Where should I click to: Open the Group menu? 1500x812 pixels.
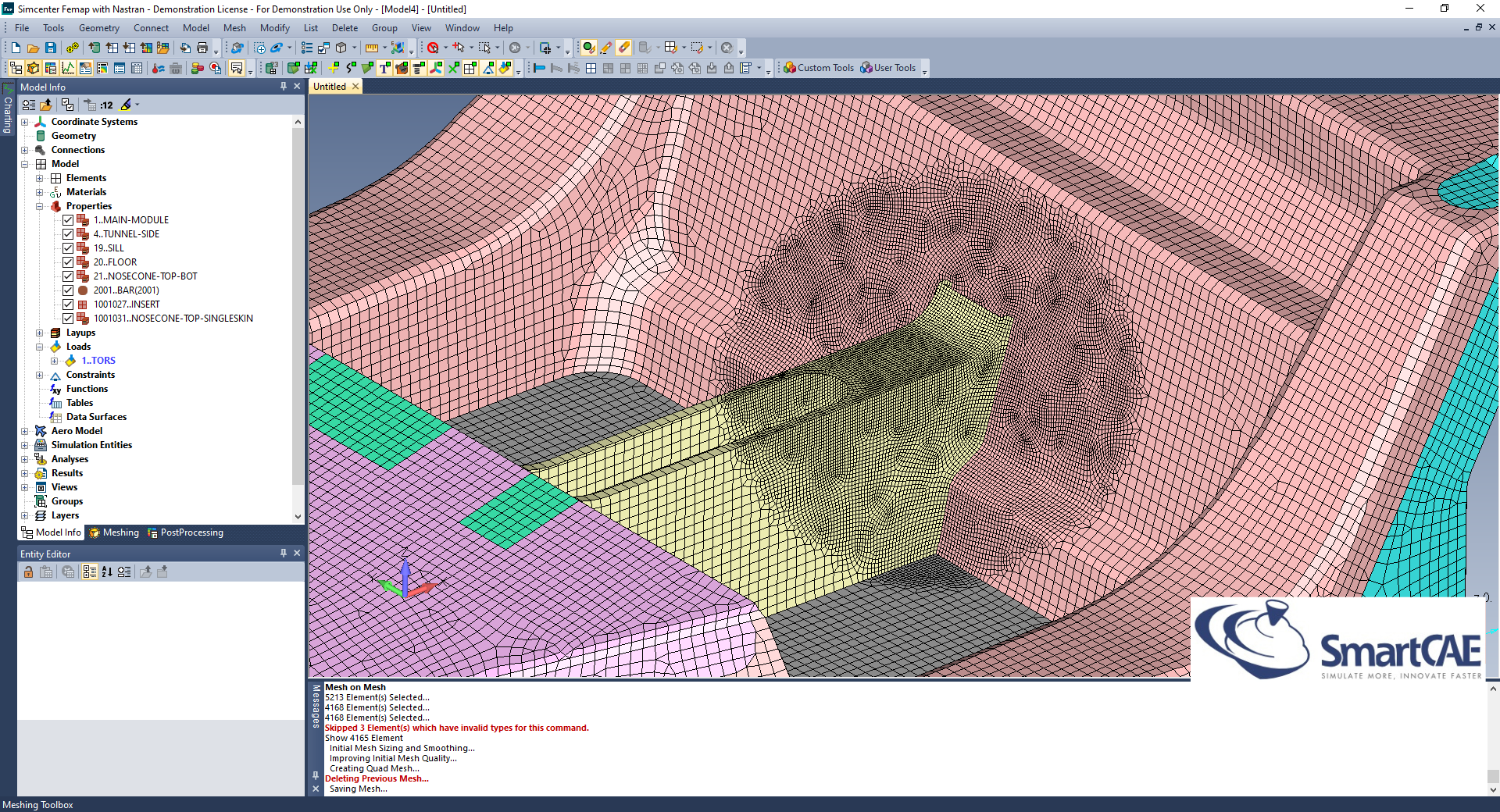click(384, 28)
